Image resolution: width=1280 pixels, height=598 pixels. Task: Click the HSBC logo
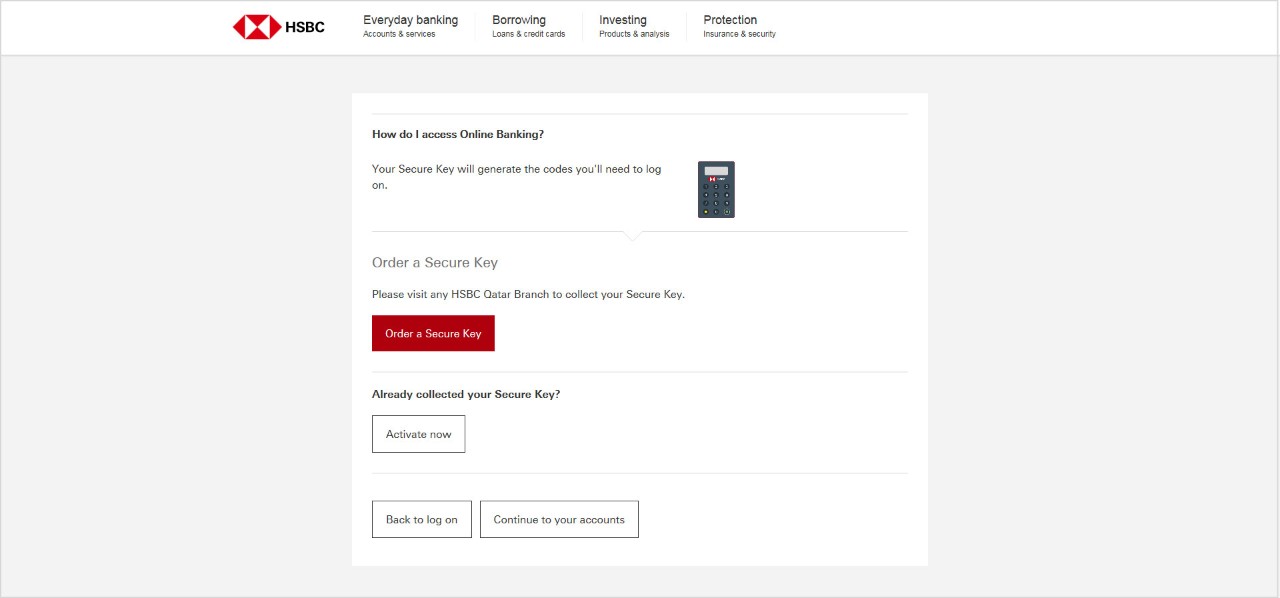279,27
